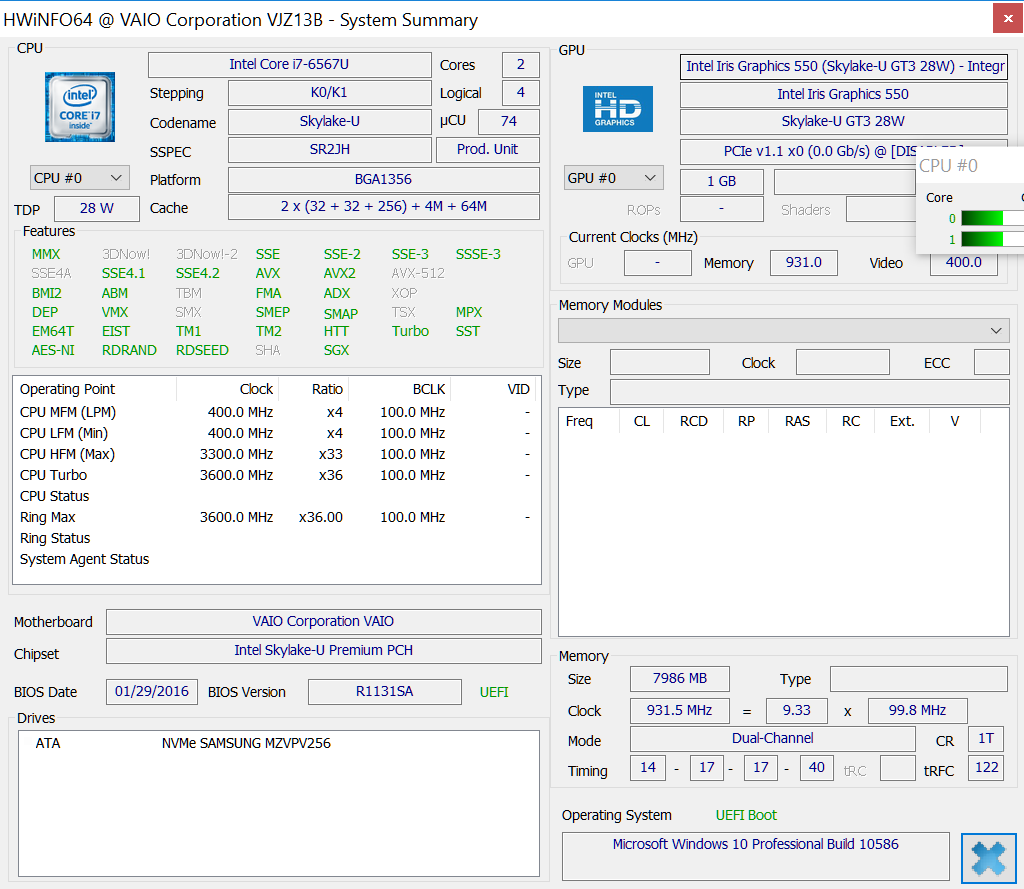The width and height of the screenshot is (1024, 889).
Task: Click the Stepping value K0/K1
Action: 329,93
